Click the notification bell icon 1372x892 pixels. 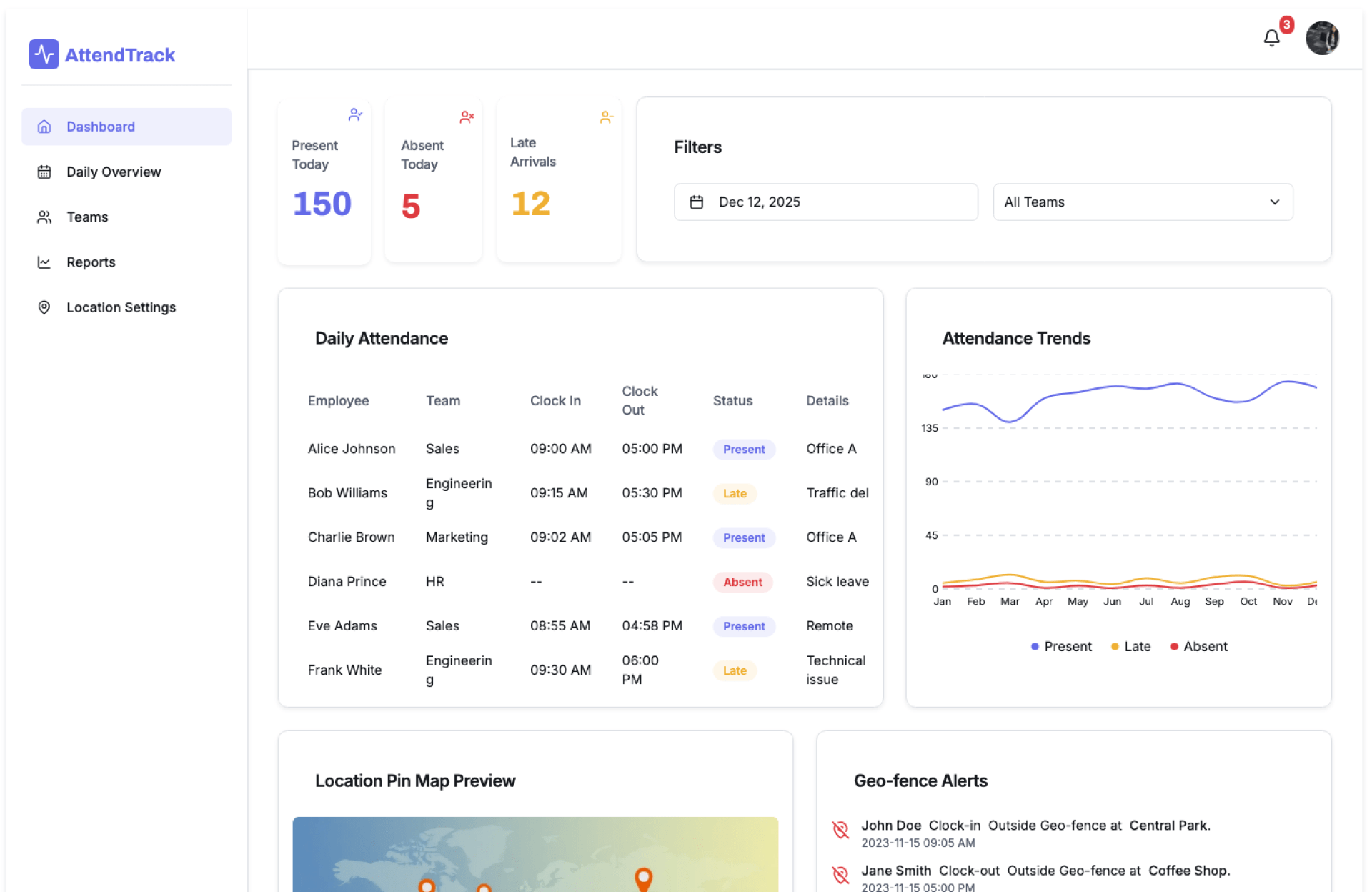[x=1271, y=38]
